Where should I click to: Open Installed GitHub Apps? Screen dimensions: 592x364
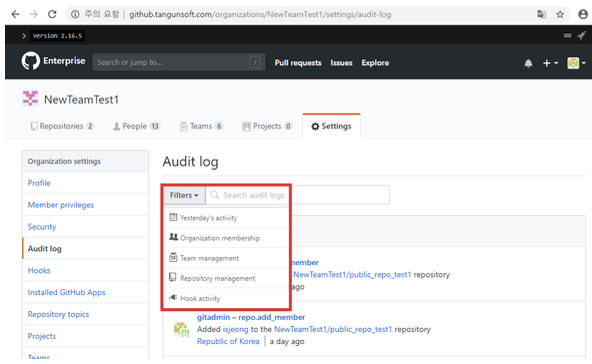[66, 293]
